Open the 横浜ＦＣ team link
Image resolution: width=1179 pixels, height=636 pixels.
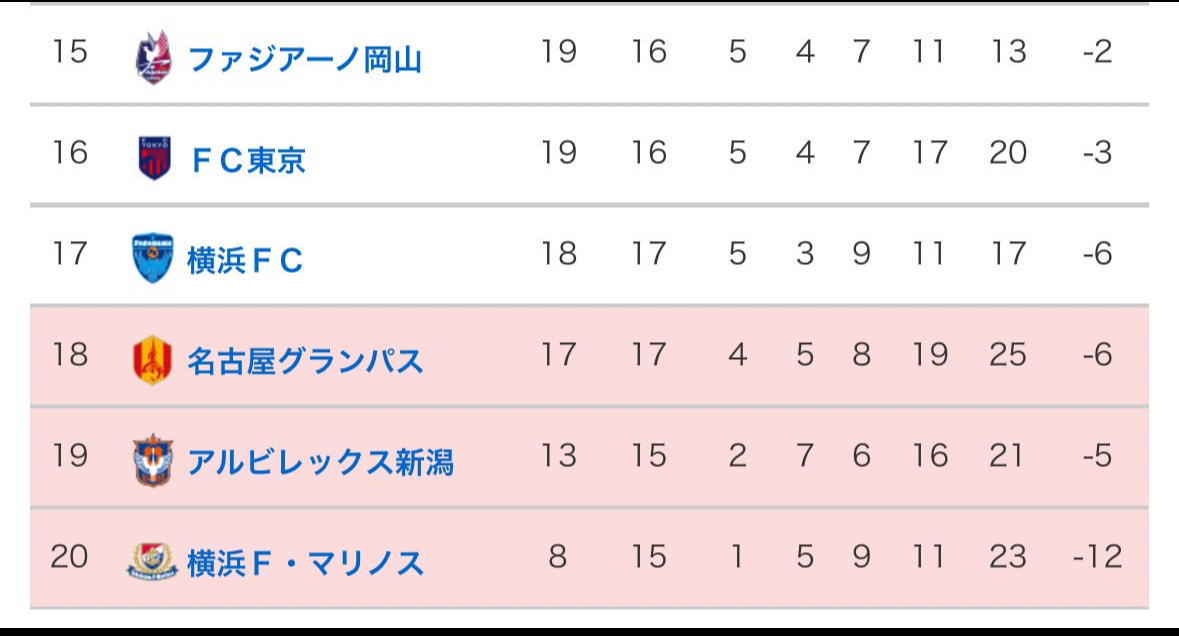point(245,261)
